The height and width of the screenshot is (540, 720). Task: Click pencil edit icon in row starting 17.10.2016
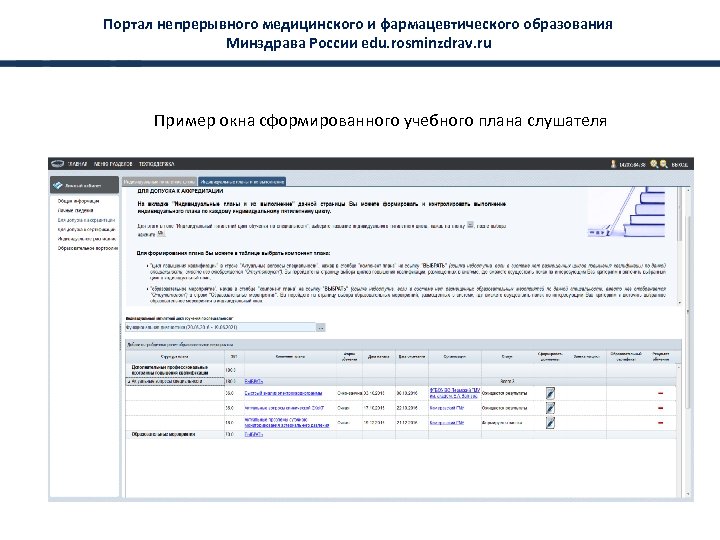[550, 408]
